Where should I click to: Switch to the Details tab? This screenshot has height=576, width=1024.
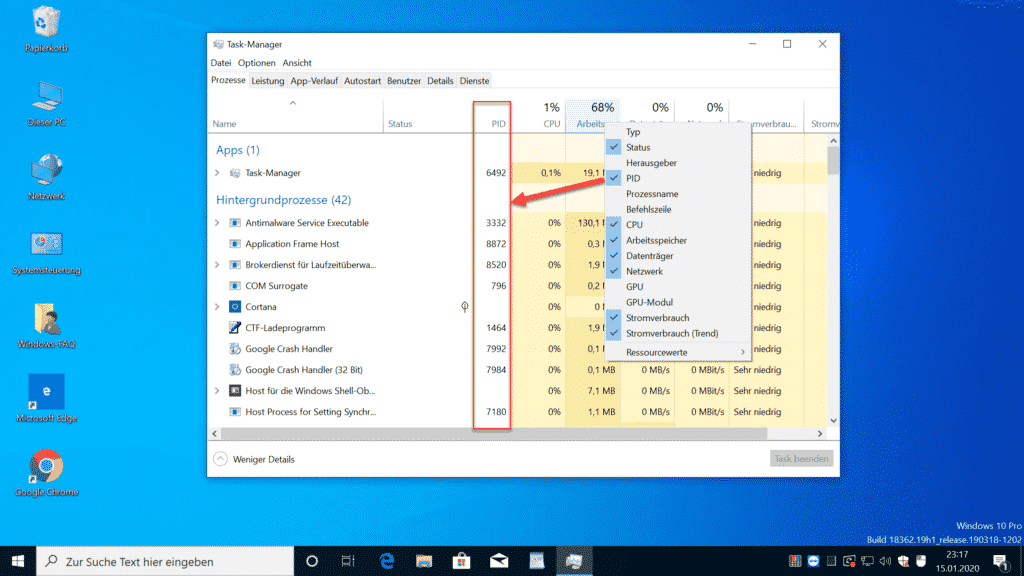440,81
